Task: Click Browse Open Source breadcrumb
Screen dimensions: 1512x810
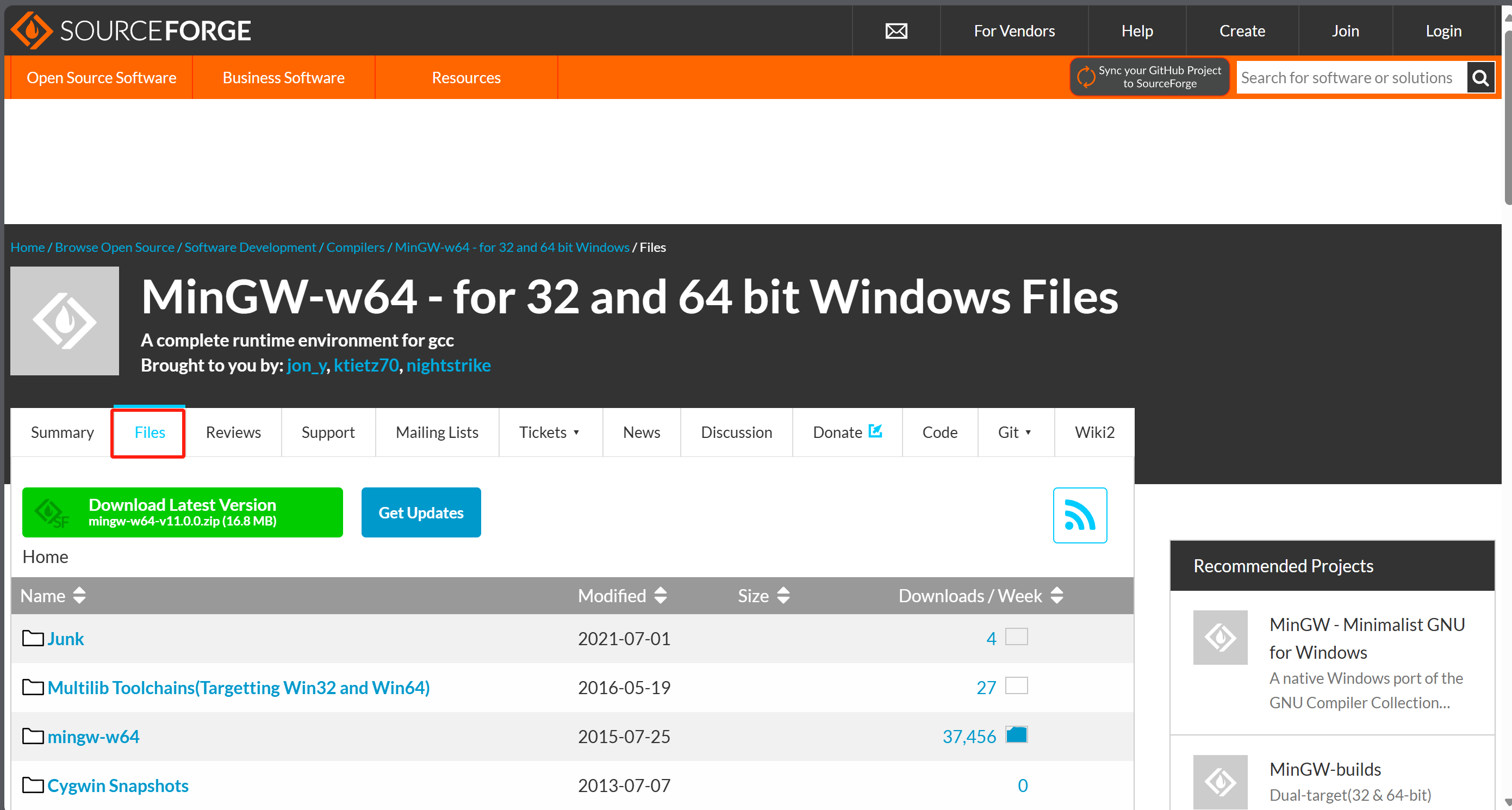Action: click(x=115, y=248)
